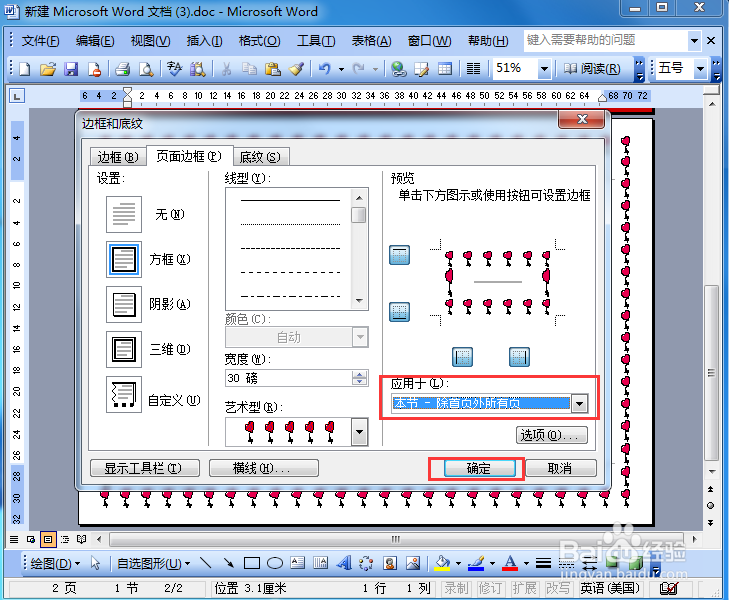This screenshot has width=729, height=600.
Task: Click the Arrow drawing tool icon
Action: click(x=229, y=563)
